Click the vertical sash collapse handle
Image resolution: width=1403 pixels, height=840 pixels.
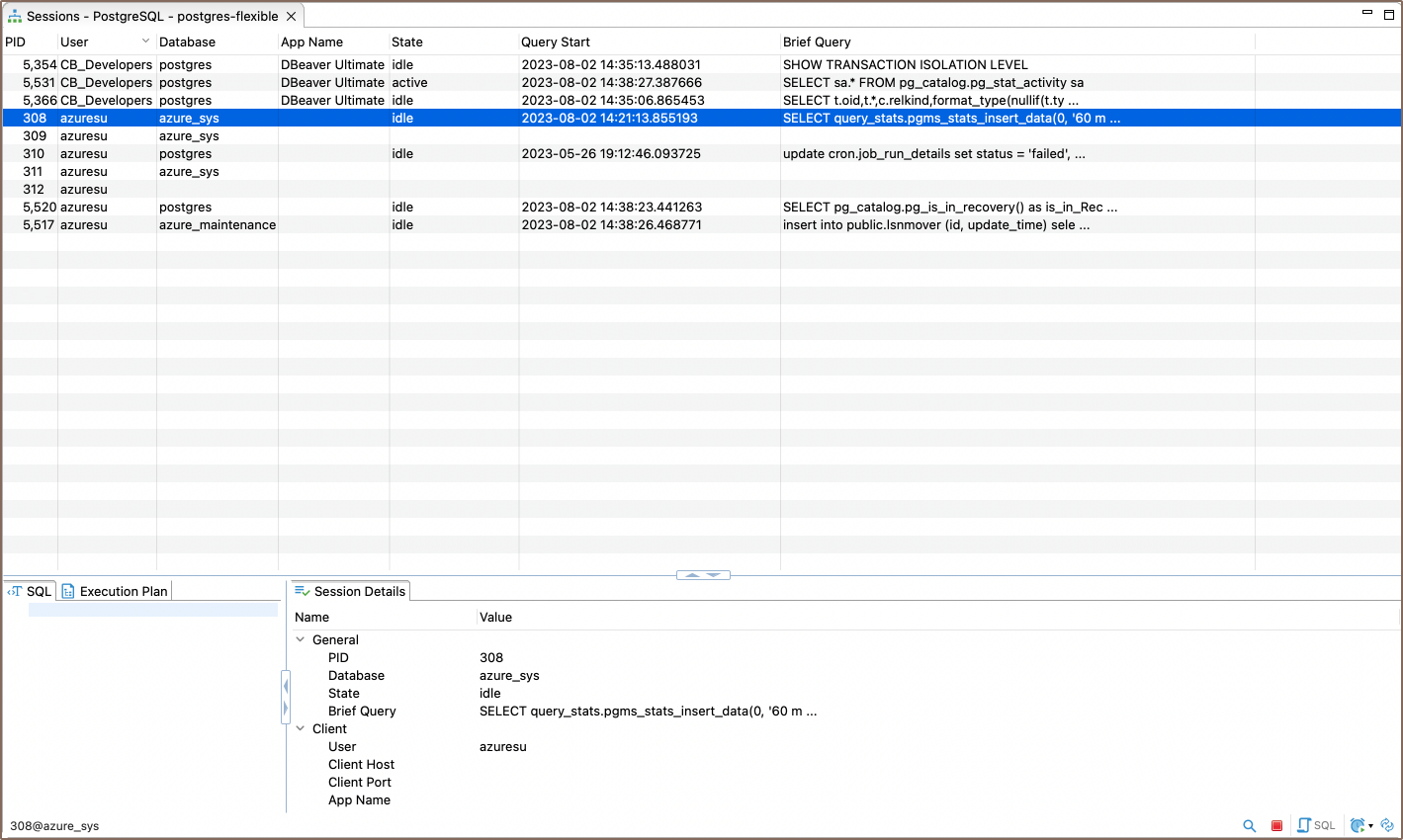pos(286,697)
